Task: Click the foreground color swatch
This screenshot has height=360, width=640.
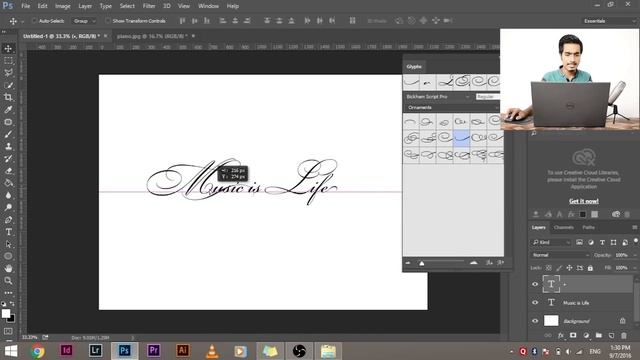Action: point(5,313)
